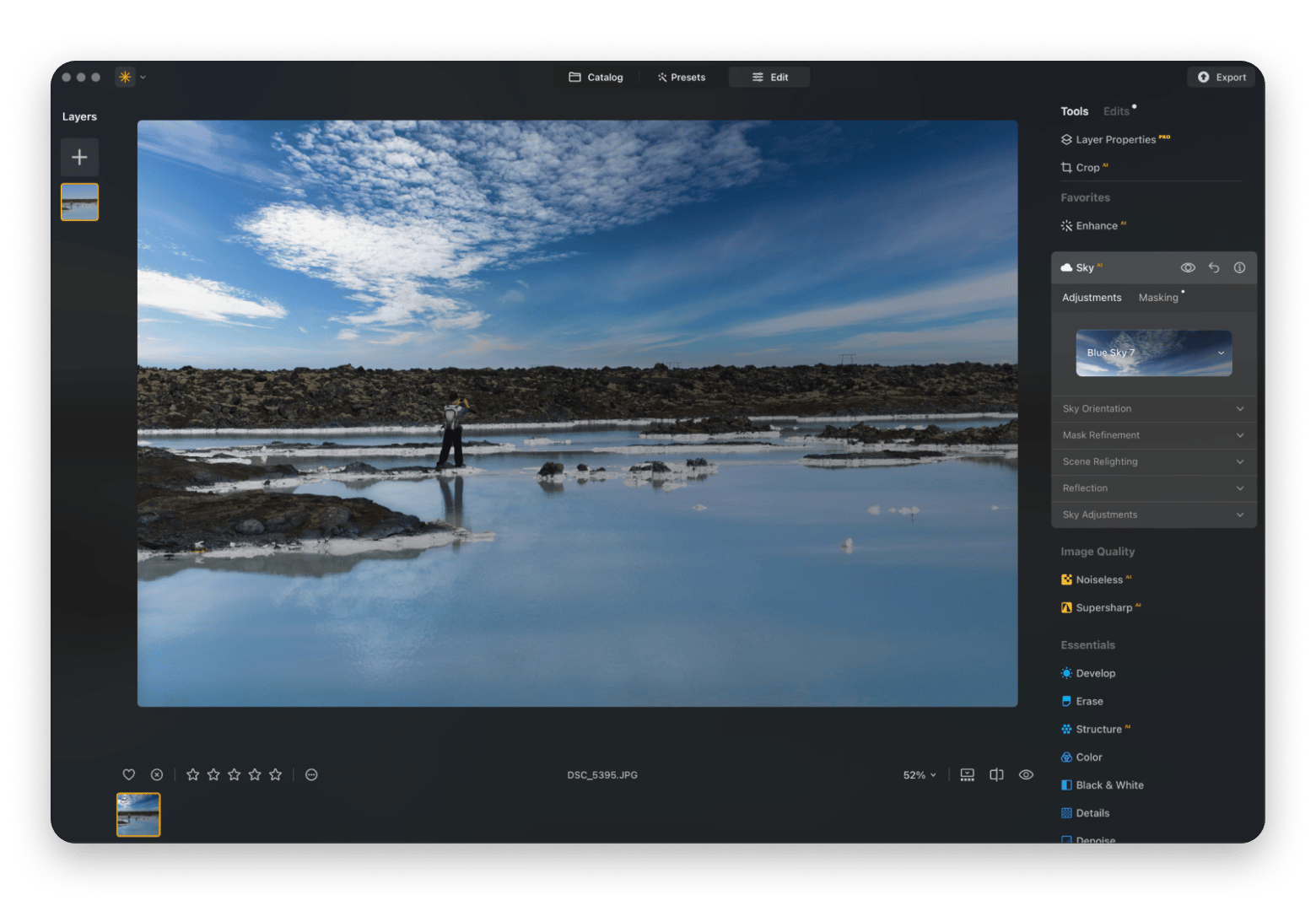Viewport: 1316px width, 911px height.
Task: Click the Export button
Action: [x=1221, y=77]
